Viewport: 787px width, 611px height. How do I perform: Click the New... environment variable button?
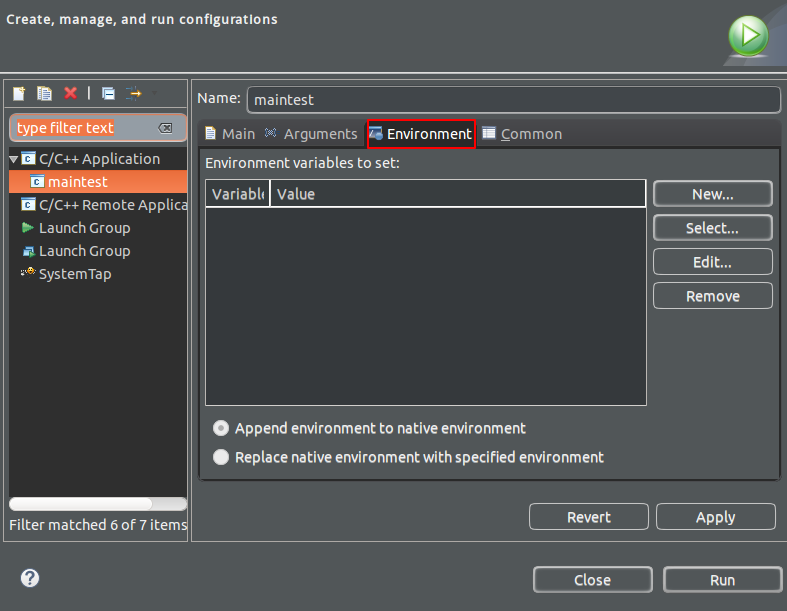click(713, 194)
